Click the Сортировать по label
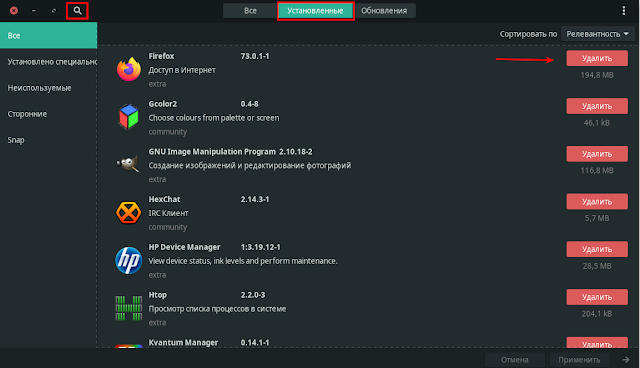Image resolution: width=640 pixels, height=368 pixels. pos(528,34)
